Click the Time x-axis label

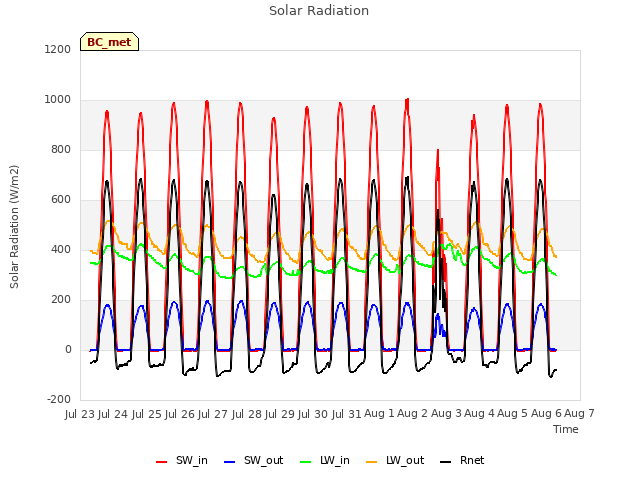(566, 429)
